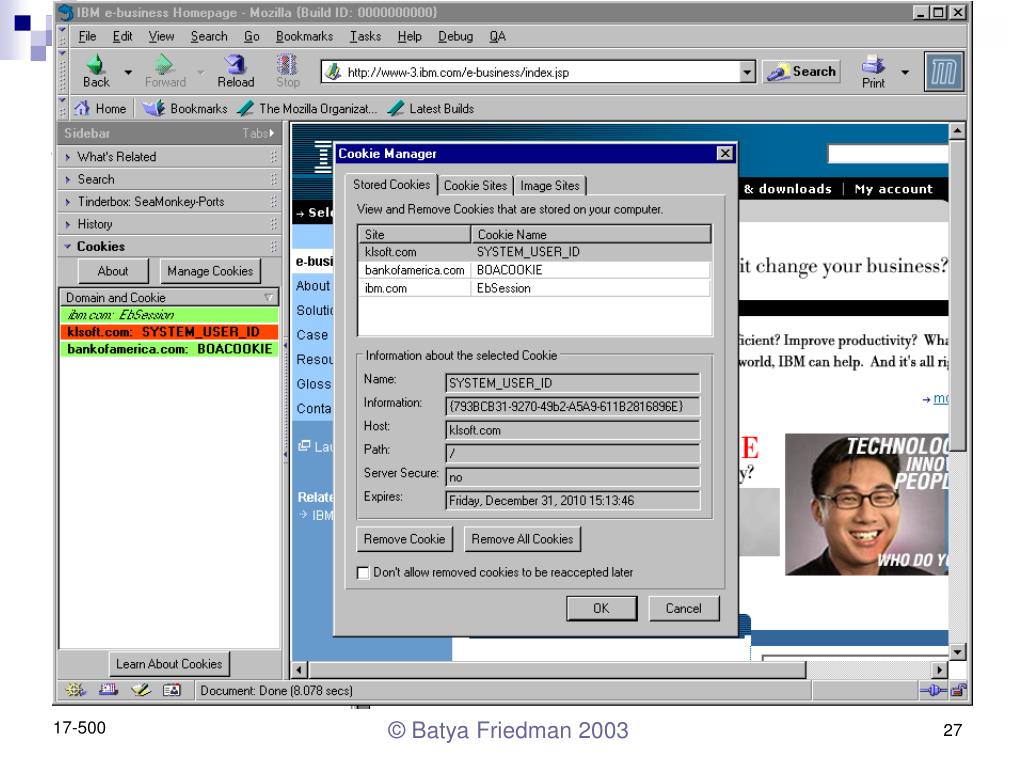1024x768 pixels.
Task: Open the Debug menu
Action: click(x=455, y=37)
